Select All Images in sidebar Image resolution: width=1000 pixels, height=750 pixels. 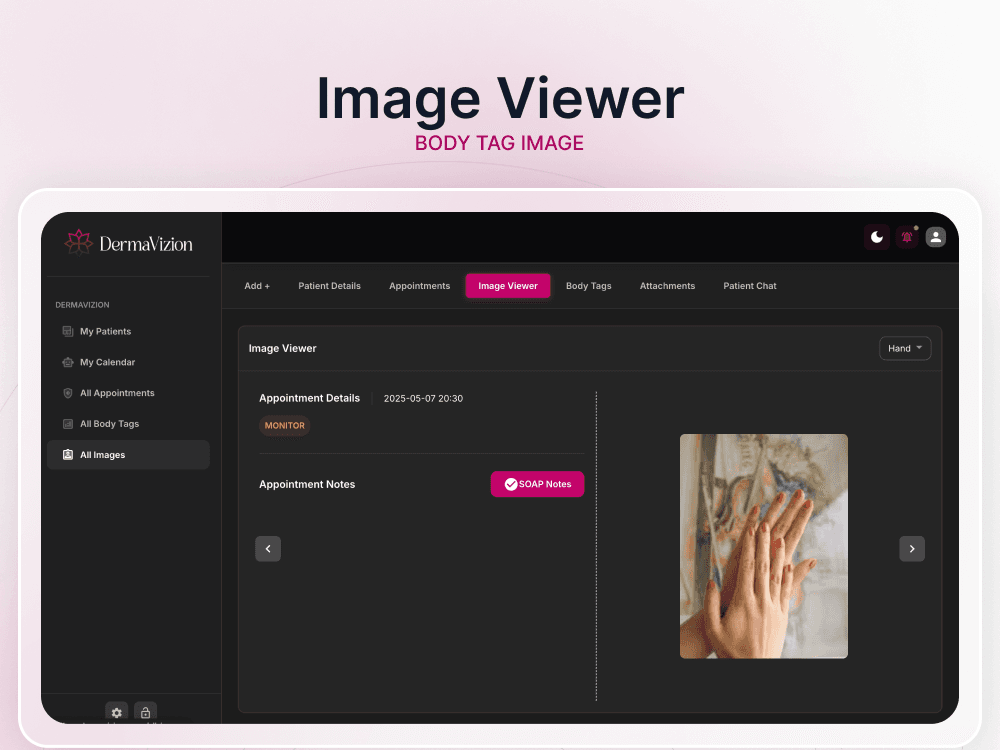point(128,455)
